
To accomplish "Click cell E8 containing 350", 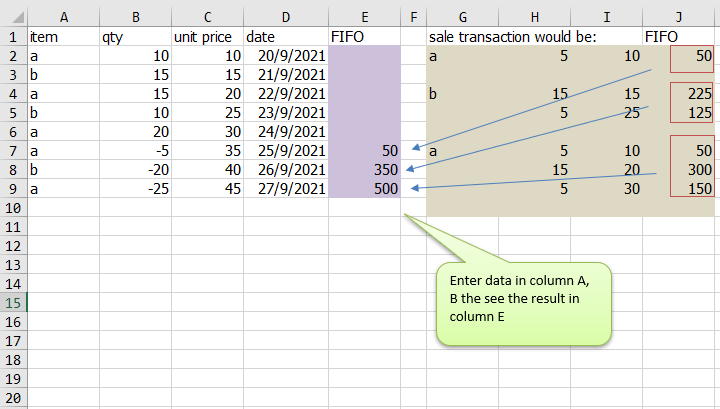I will [364, 169].
